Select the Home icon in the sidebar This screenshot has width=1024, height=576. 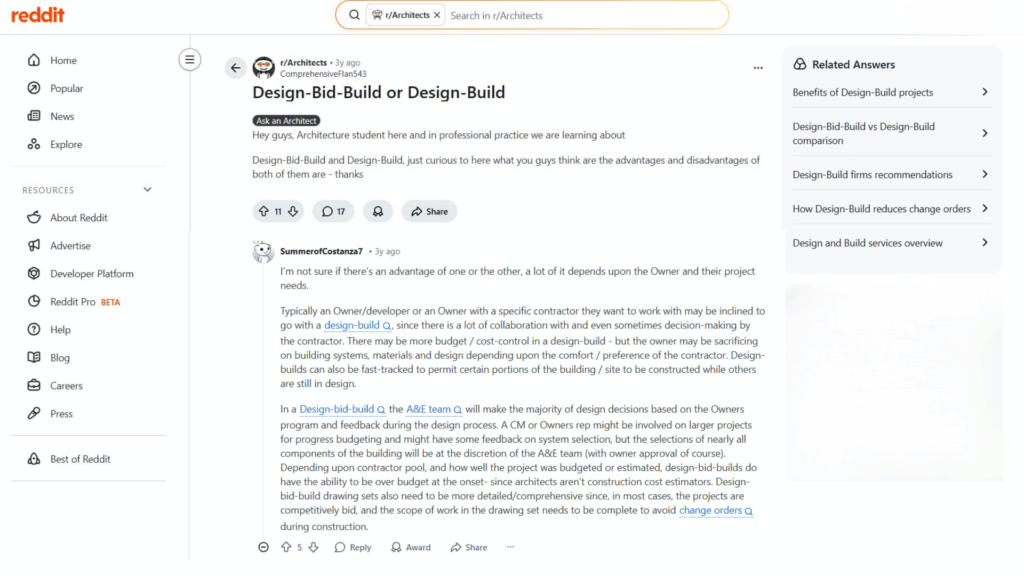(34, 60)
